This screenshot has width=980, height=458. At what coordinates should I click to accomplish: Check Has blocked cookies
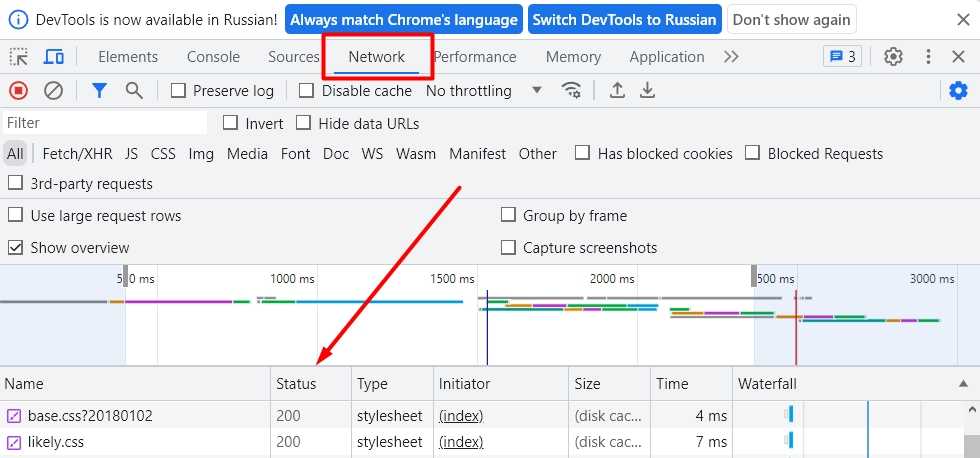tap(582, 153)
